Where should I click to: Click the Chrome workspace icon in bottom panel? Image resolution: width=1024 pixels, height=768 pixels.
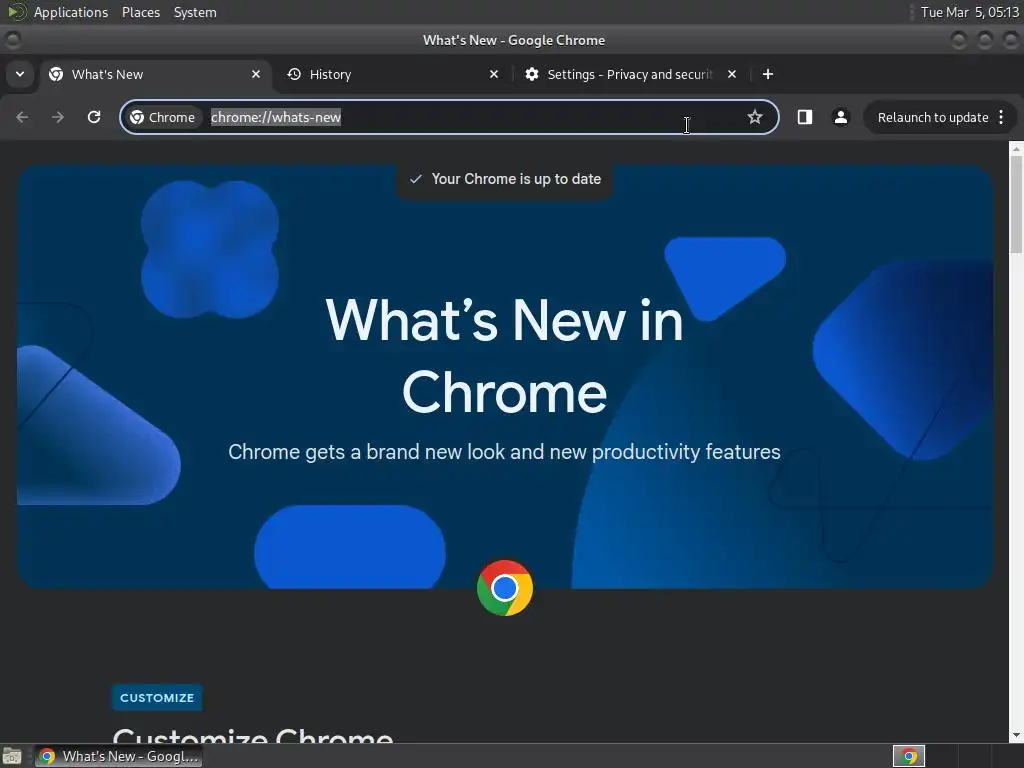[x=908, y=756]
